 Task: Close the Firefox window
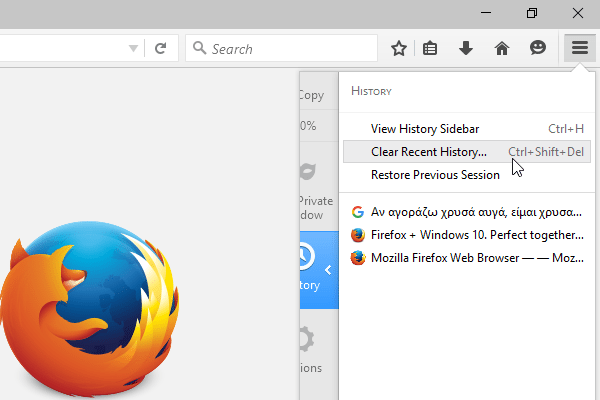578,13
